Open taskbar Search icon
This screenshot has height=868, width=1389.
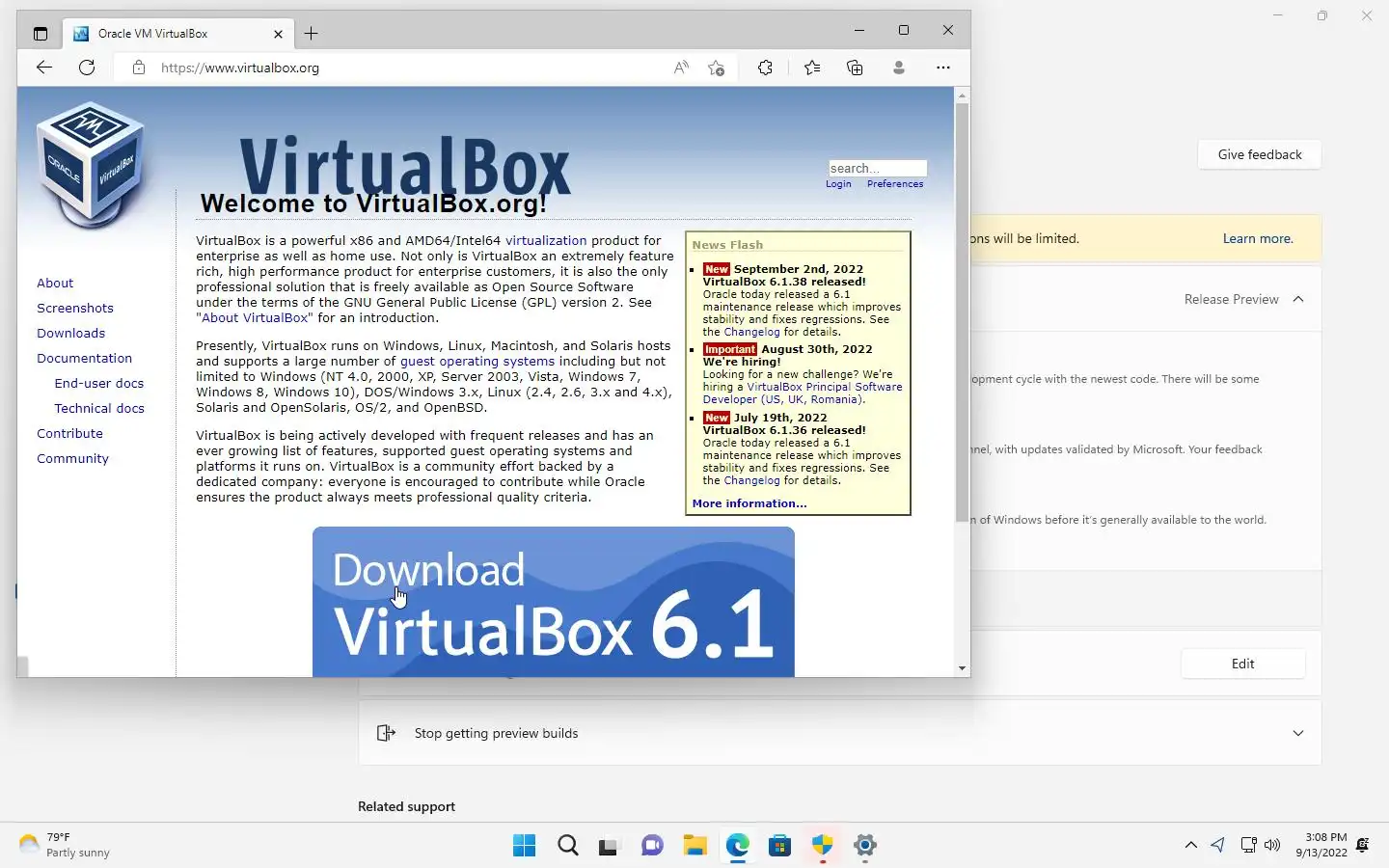[568, 846]
